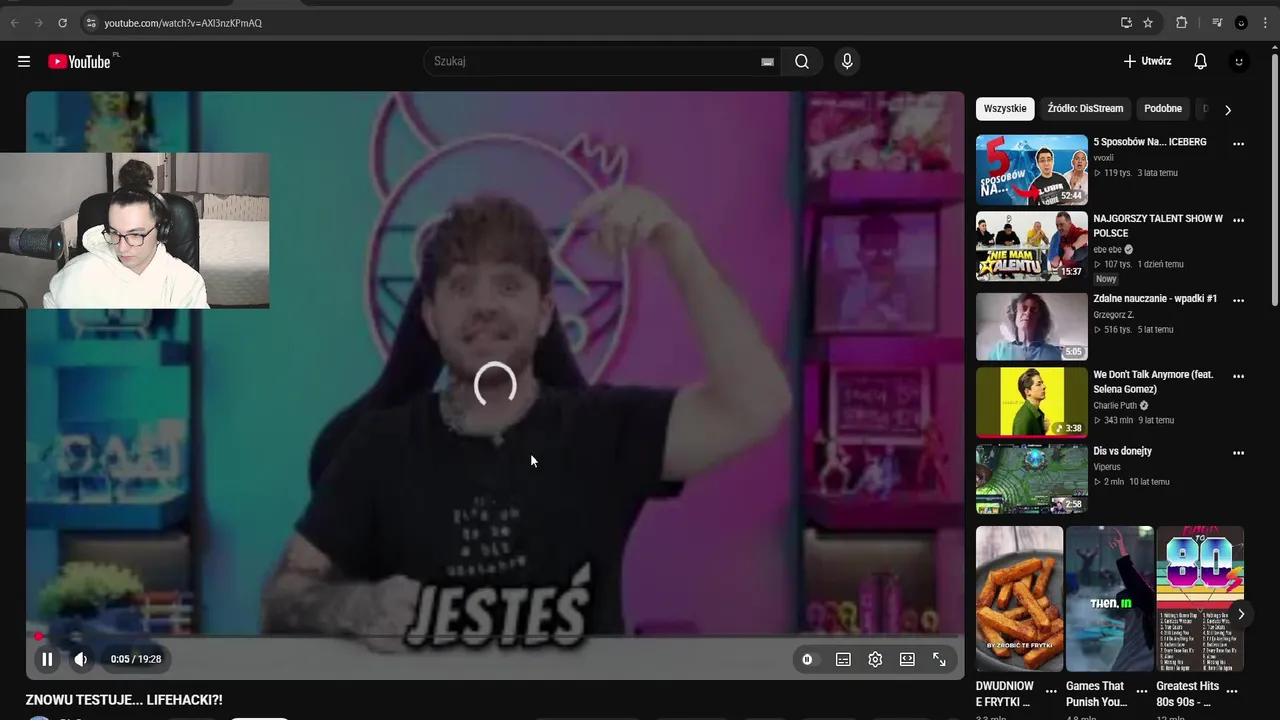1280x720 pixels.
Task: Go to YouTube home via logo
Action: click(x=79, y=62)
